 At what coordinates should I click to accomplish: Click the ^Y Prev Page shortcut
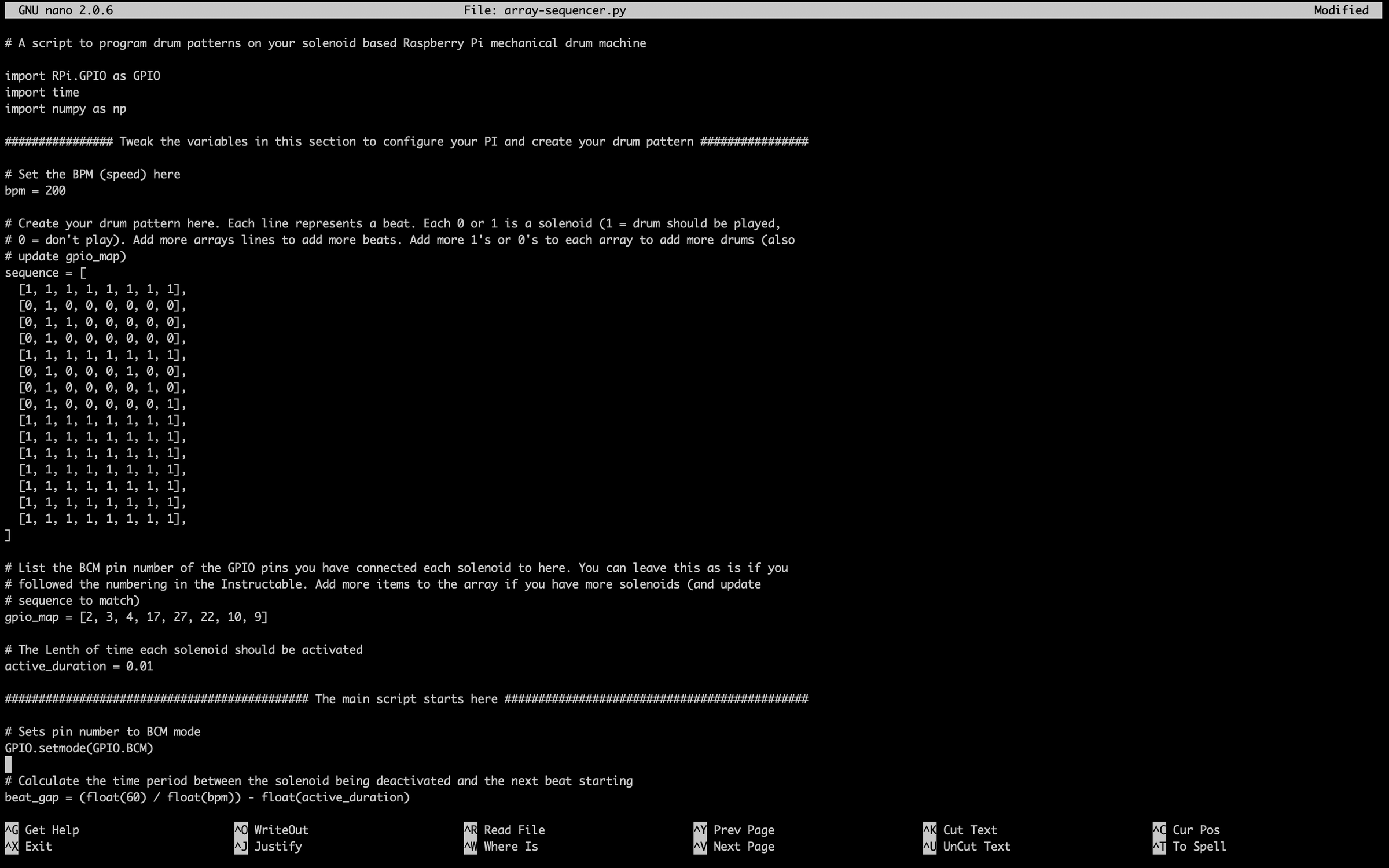coord(734,830)
